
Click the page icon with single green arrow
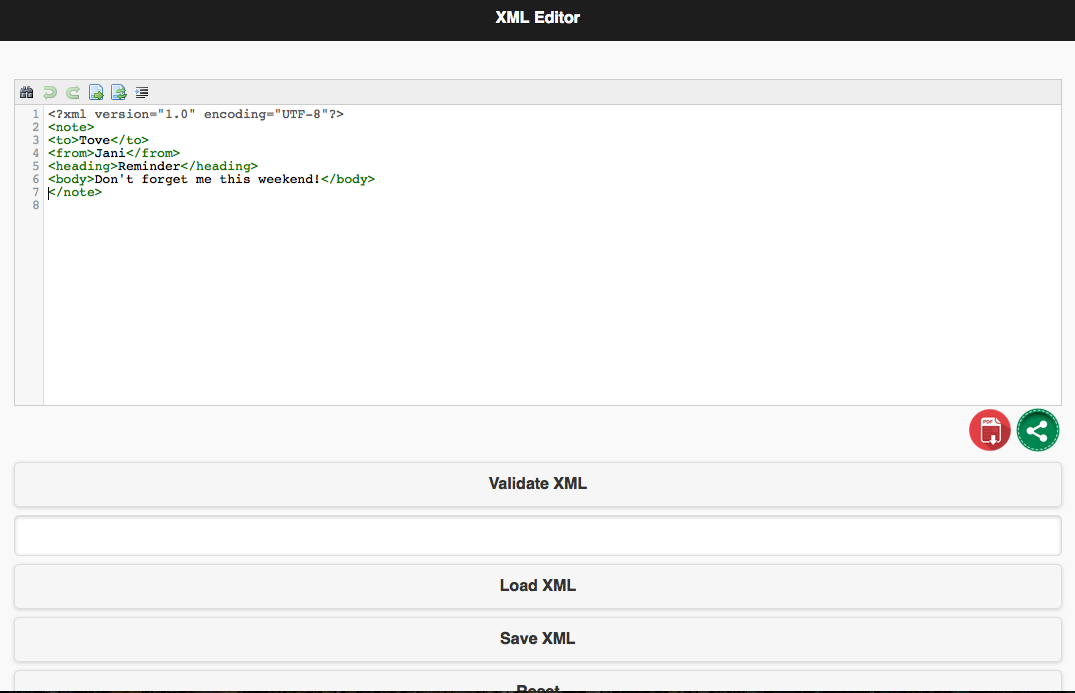[x=96, y=93]
